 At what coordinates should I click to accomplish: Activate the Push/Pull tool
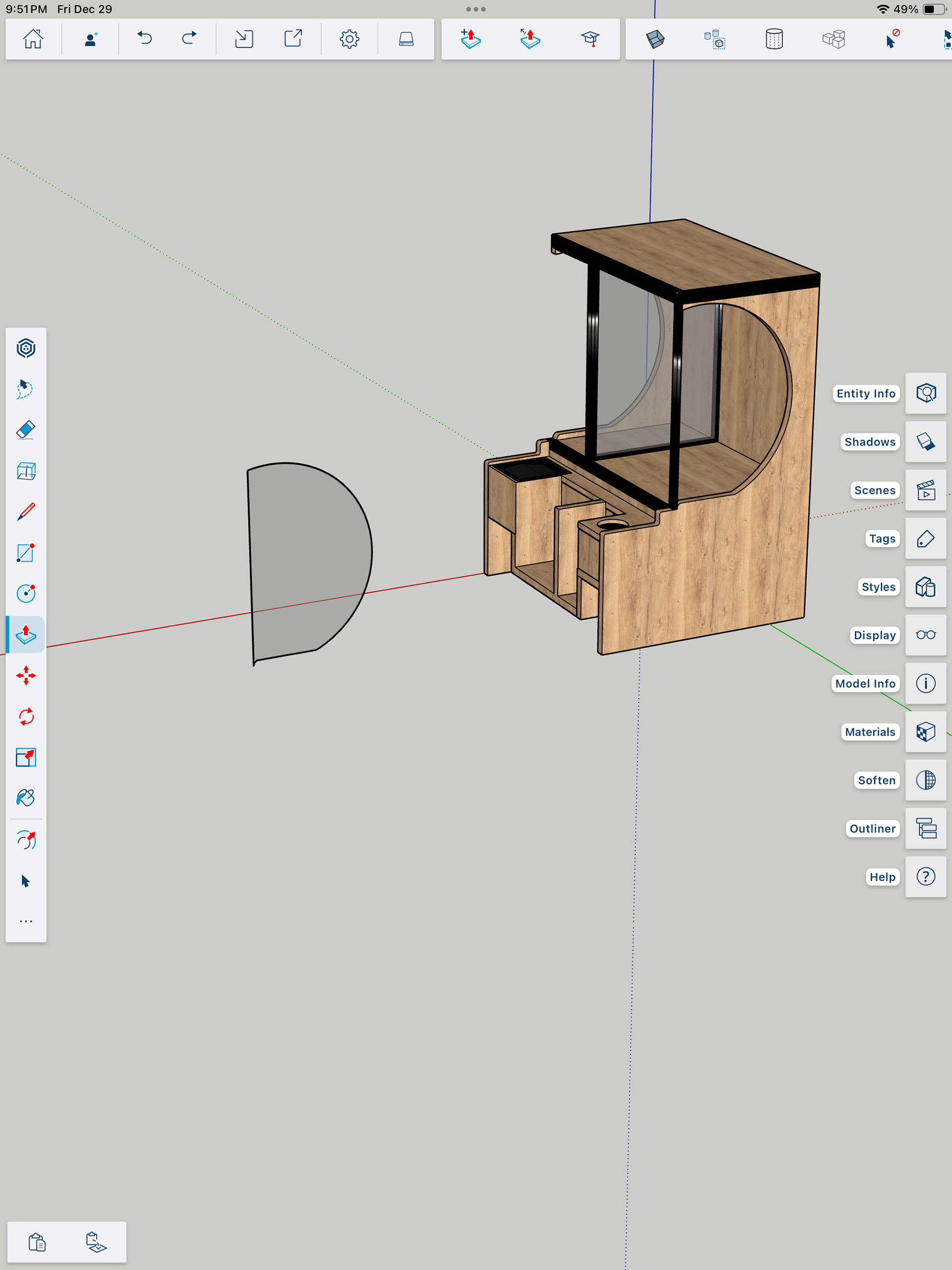click(x=26, y=634)
